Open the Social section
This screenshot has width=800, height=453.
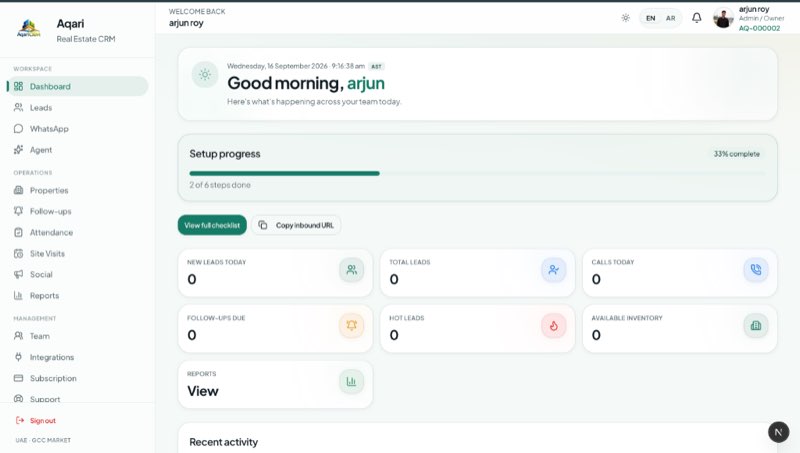(x=78, y=274)
